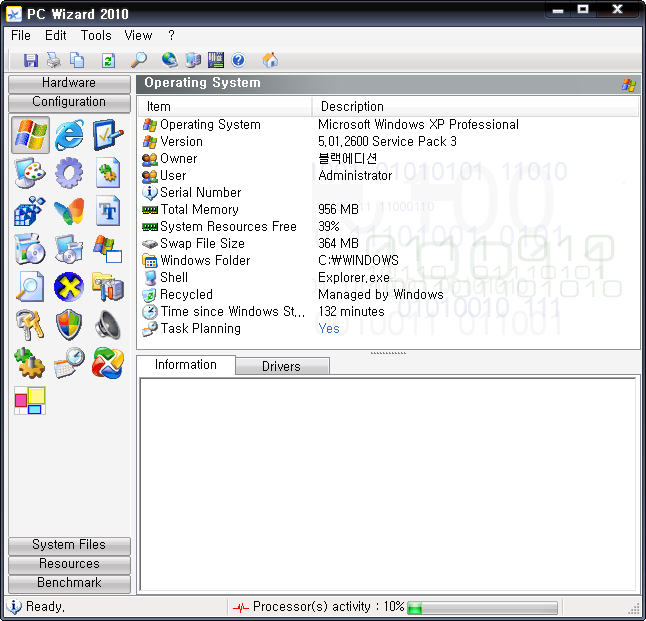
Task: Select the Time since Windows St... row
Action: pyautogui.click(x=388, y=312)
